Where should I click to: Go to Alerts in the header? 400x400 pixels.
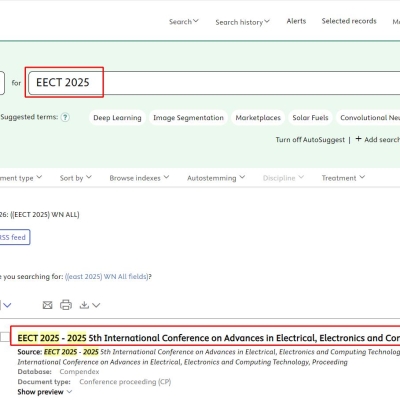(x=296, y=21)
